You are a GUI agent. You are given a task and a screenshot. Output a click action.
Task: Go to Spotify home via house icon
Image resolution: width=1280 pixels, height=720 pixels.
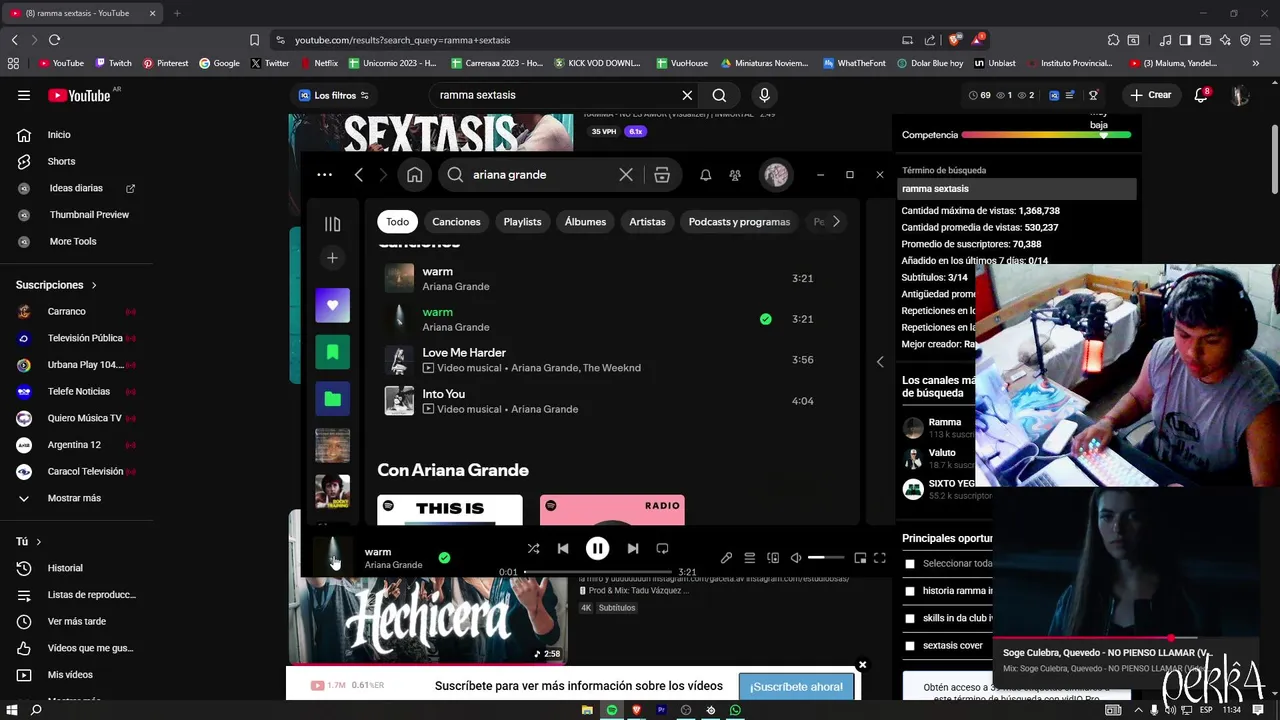[414, 175]
